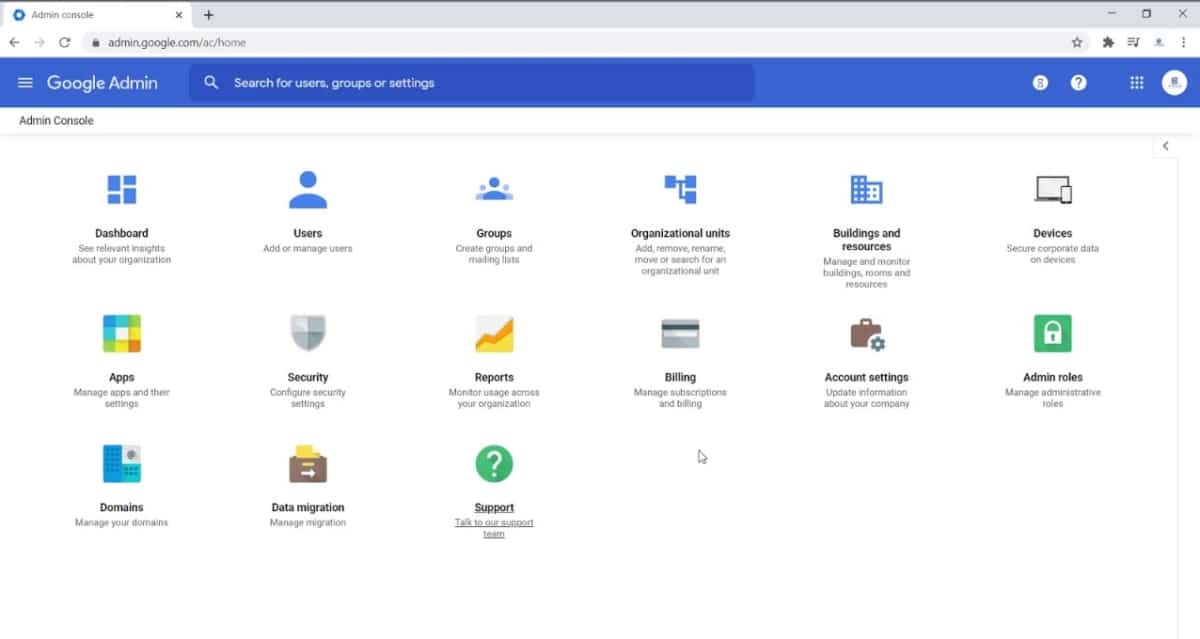Click the browser address bar URL
Viewport: 1200px width, 639px height.
click(x=177, y=43)
